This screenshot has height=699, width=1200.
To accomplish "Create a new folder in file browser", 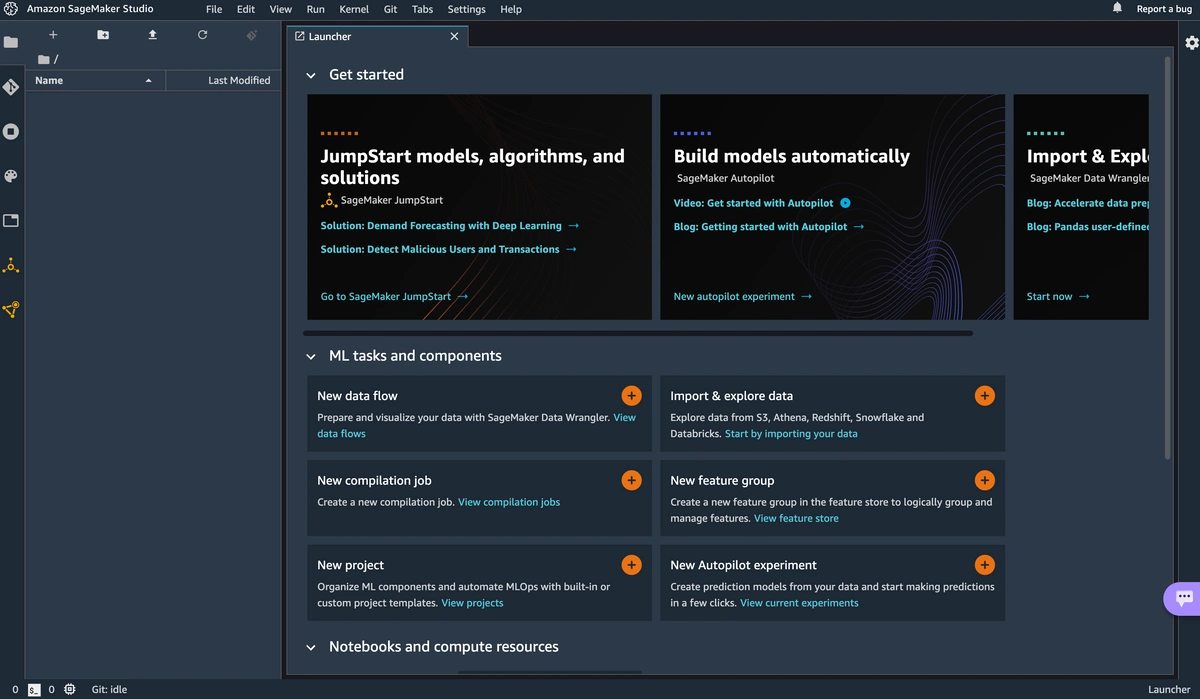I will pos(103,35).
